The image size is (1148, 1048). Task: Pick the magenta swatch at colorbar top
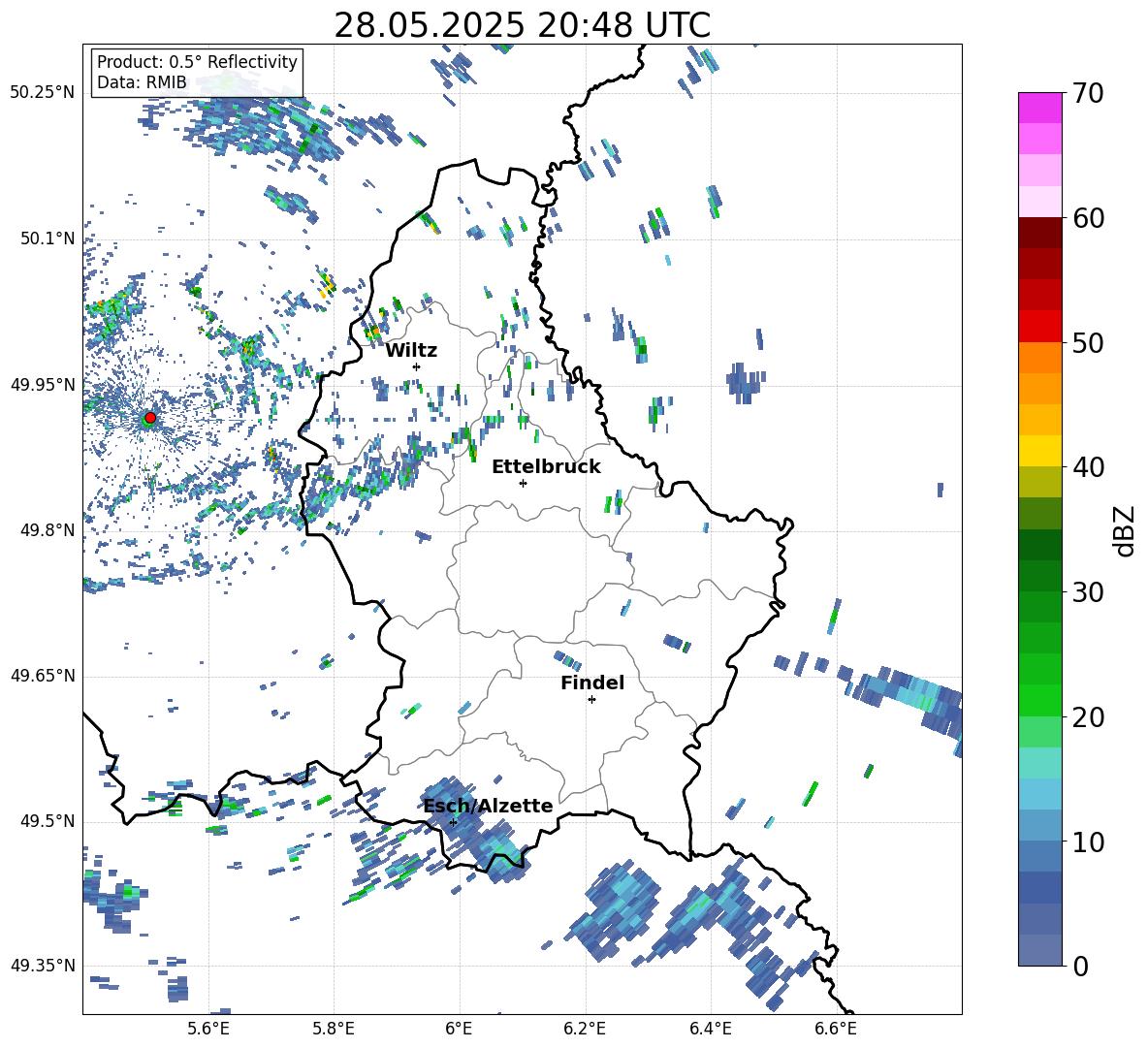click(1039, 109)
